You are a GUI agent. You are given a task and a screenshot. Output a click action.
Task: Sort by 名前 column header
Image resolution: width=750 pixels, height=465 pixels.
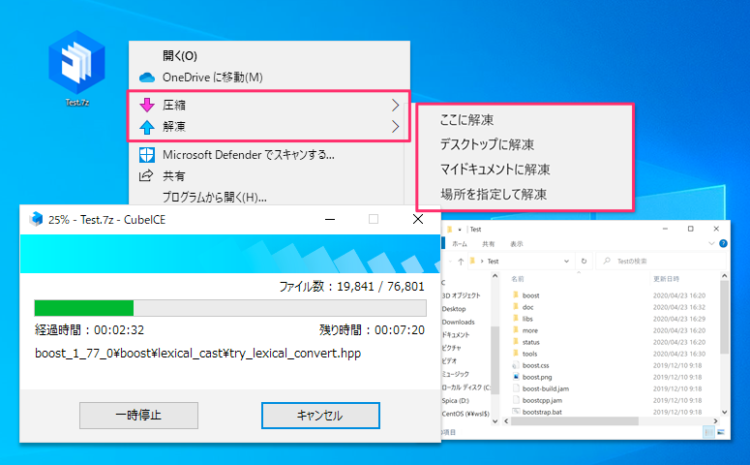[x=518, y=278]
